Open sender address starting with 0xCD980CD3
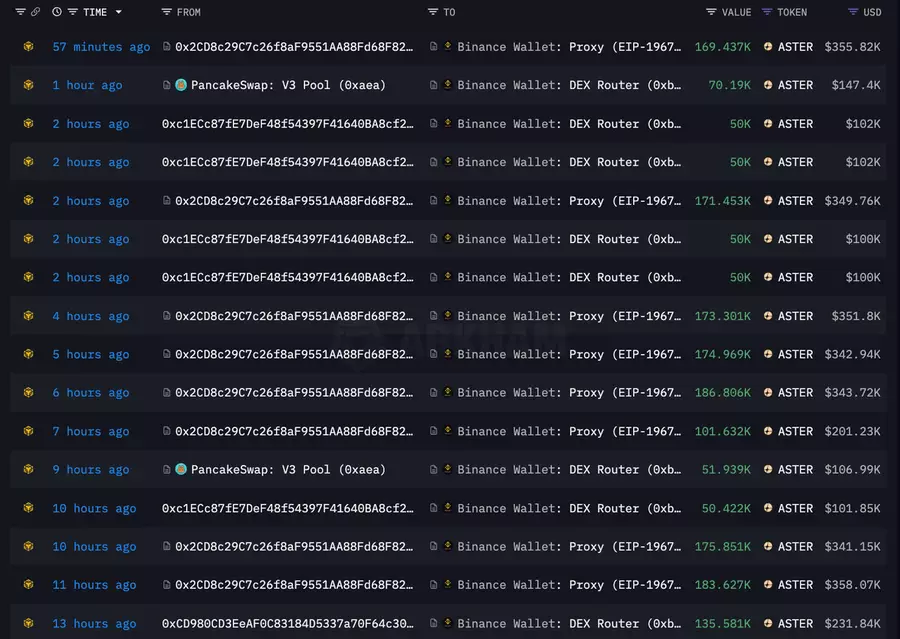This screenshot has height=639, width=900. pyautogui.click(x=287, y=624)
